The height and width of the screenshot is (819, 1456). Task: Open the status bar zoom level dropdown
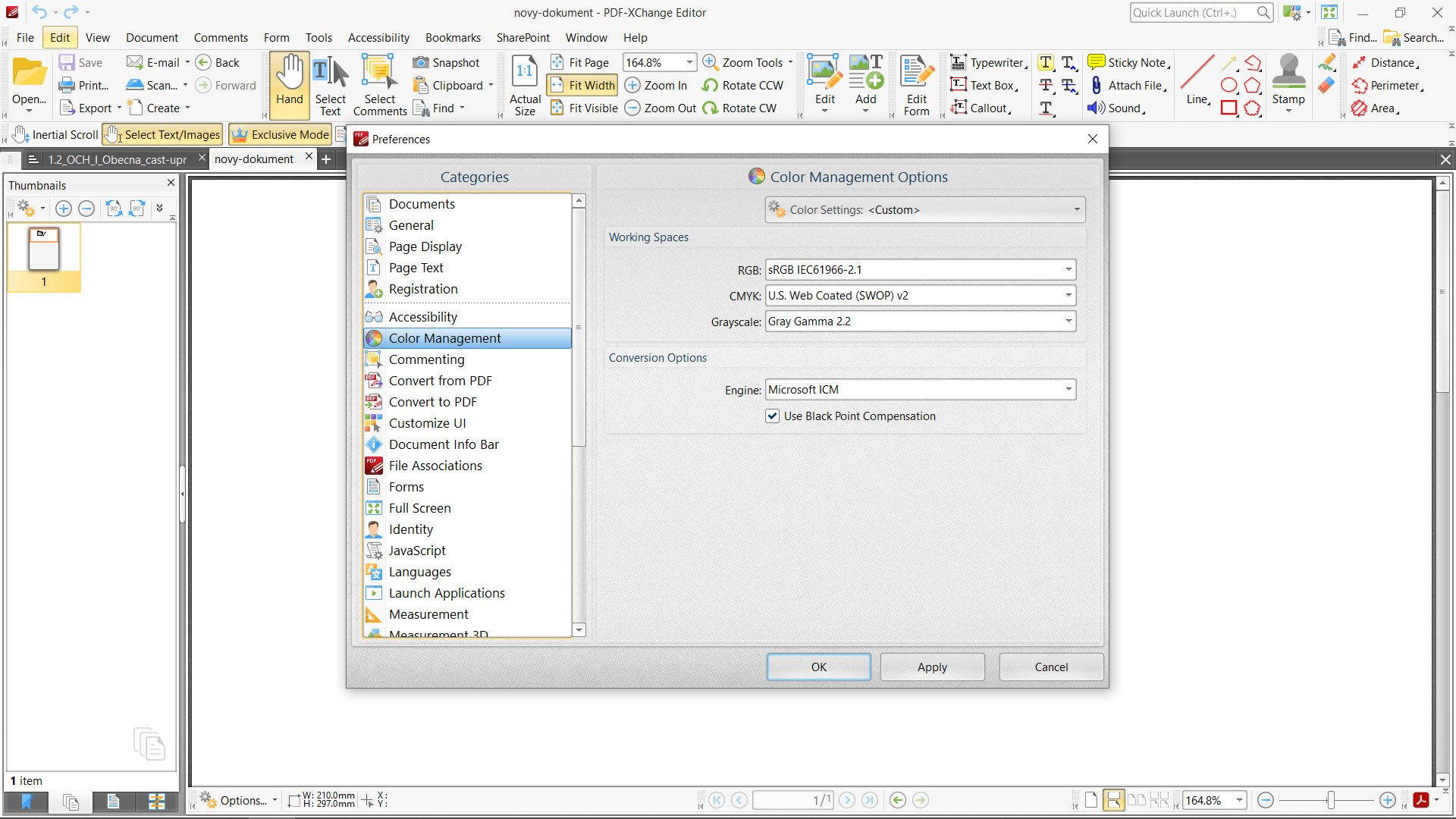[1239, 800]
